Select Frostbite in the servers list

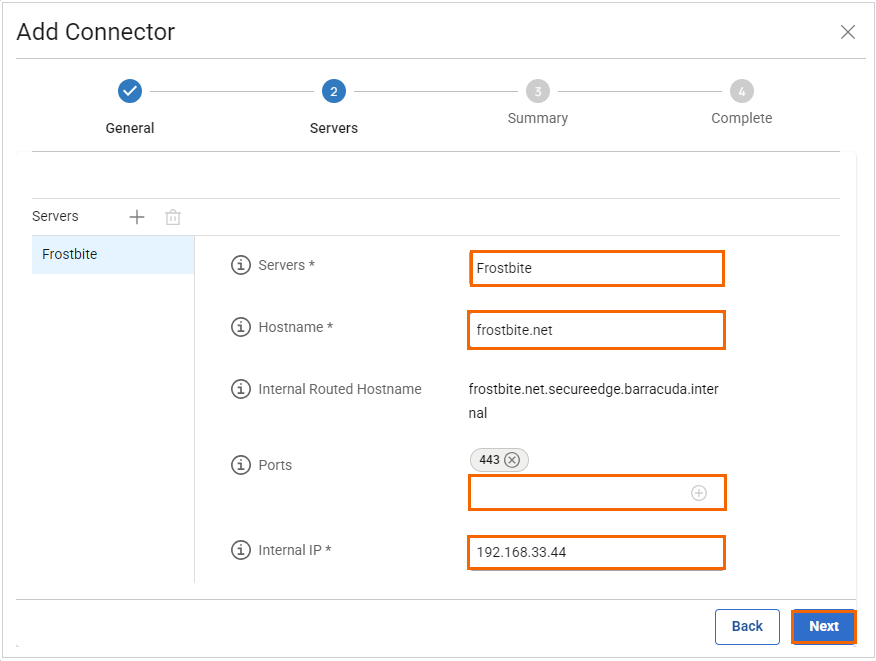112,255
